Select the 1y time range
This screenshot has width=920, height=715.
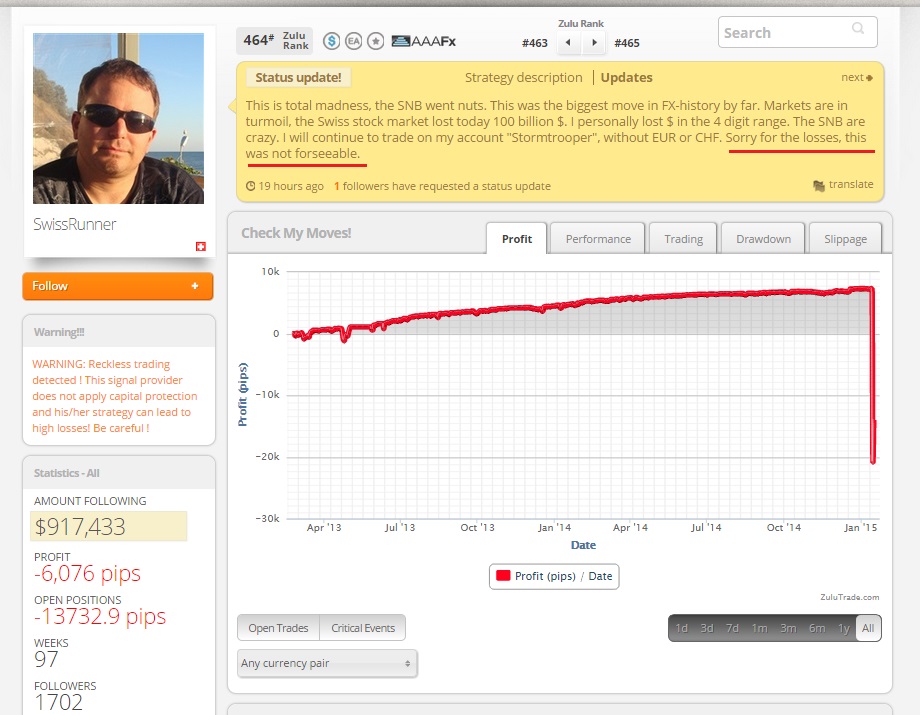843,628
